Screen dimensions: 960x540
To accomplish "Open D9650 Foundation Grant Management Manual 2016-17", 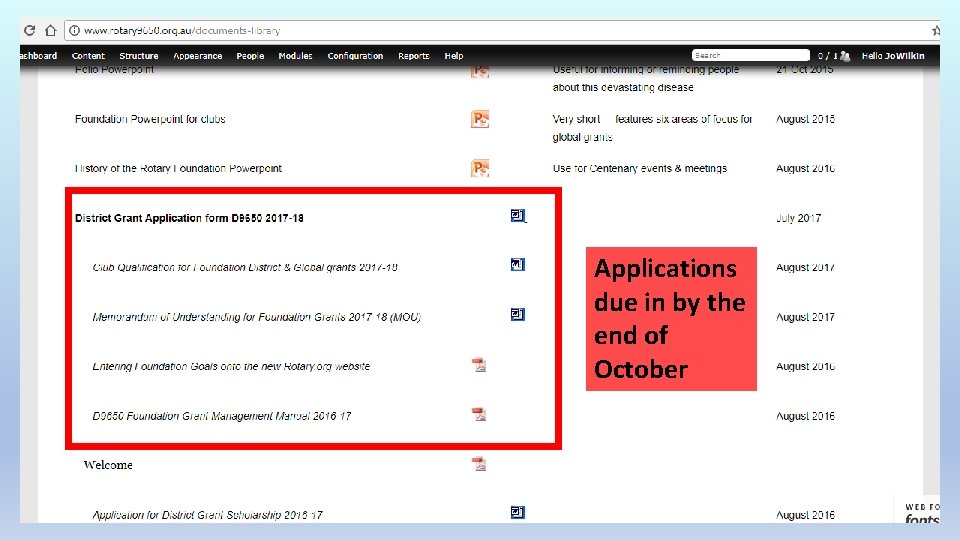I will pos(222,416).
